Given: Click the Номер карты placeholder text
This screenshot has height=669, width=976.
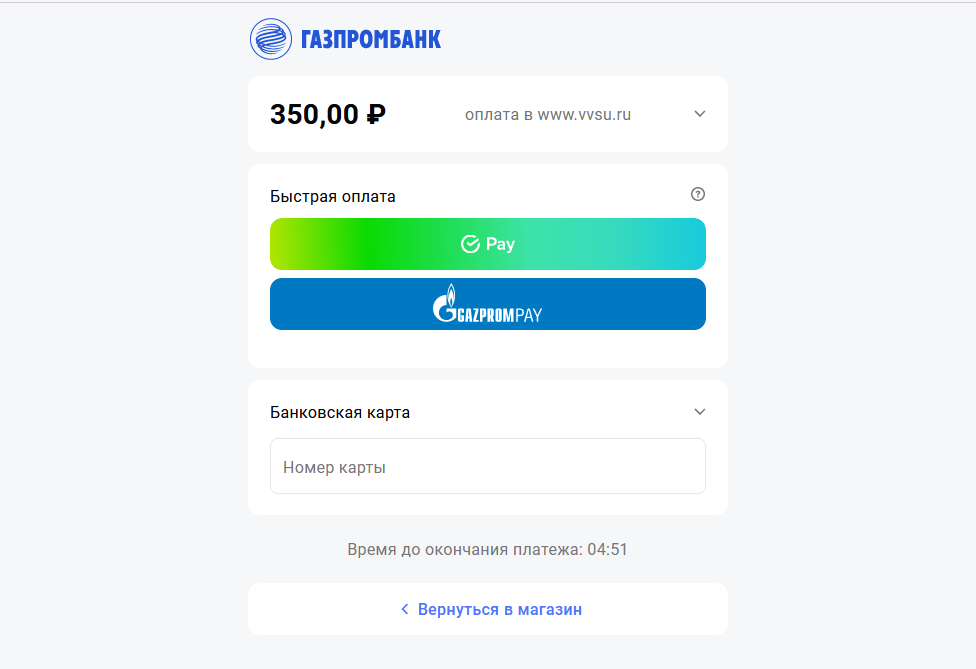Looking at the screenshot, I should [x=335, y=467].
